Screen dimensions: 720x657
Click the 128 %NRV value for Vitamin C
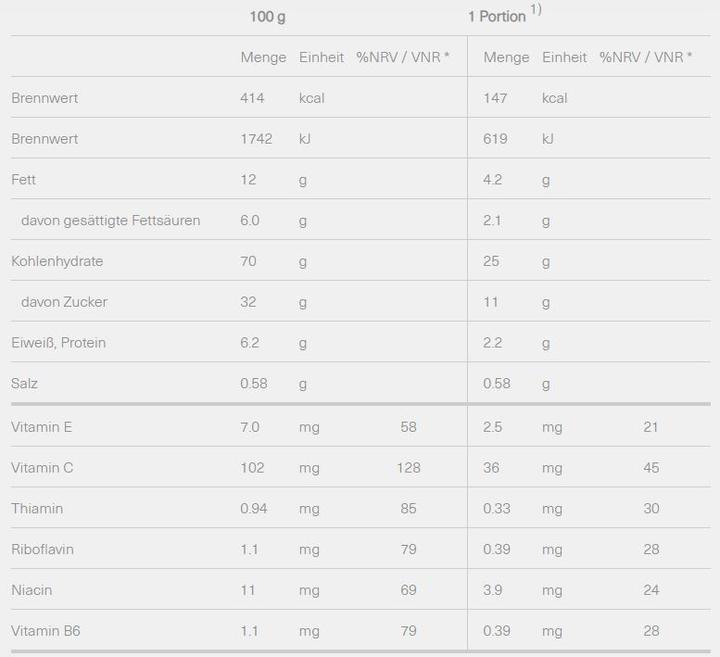click(408, 468)
